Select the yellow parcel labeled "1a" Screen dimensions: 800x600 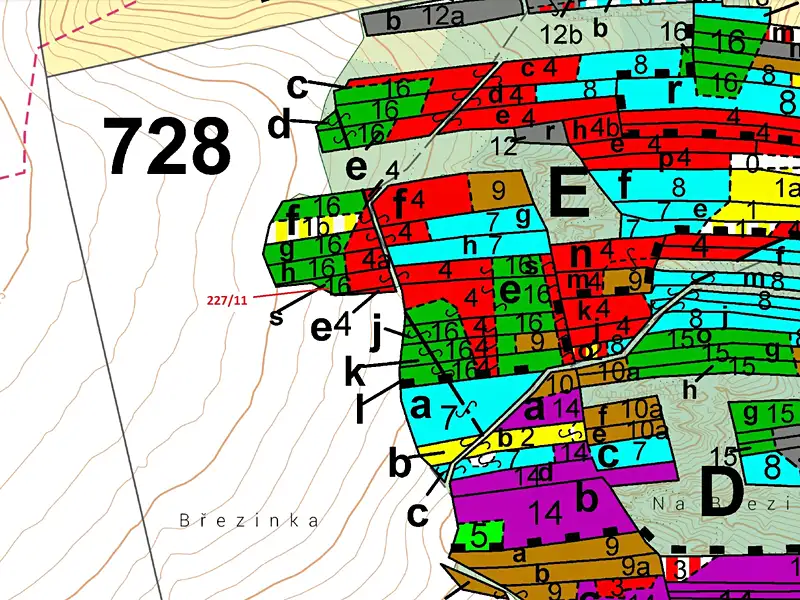coord(764,188)
